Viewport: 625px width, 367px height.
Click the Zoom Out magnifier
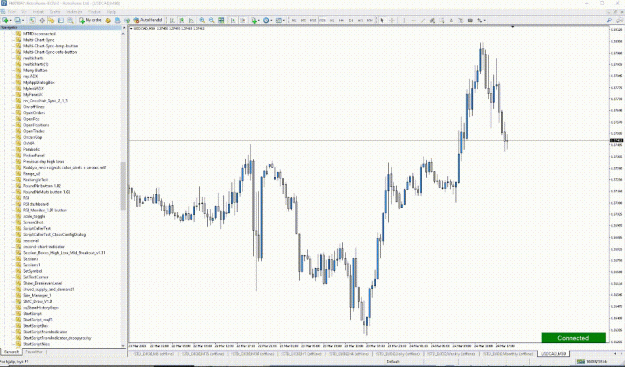coord(212,20)
